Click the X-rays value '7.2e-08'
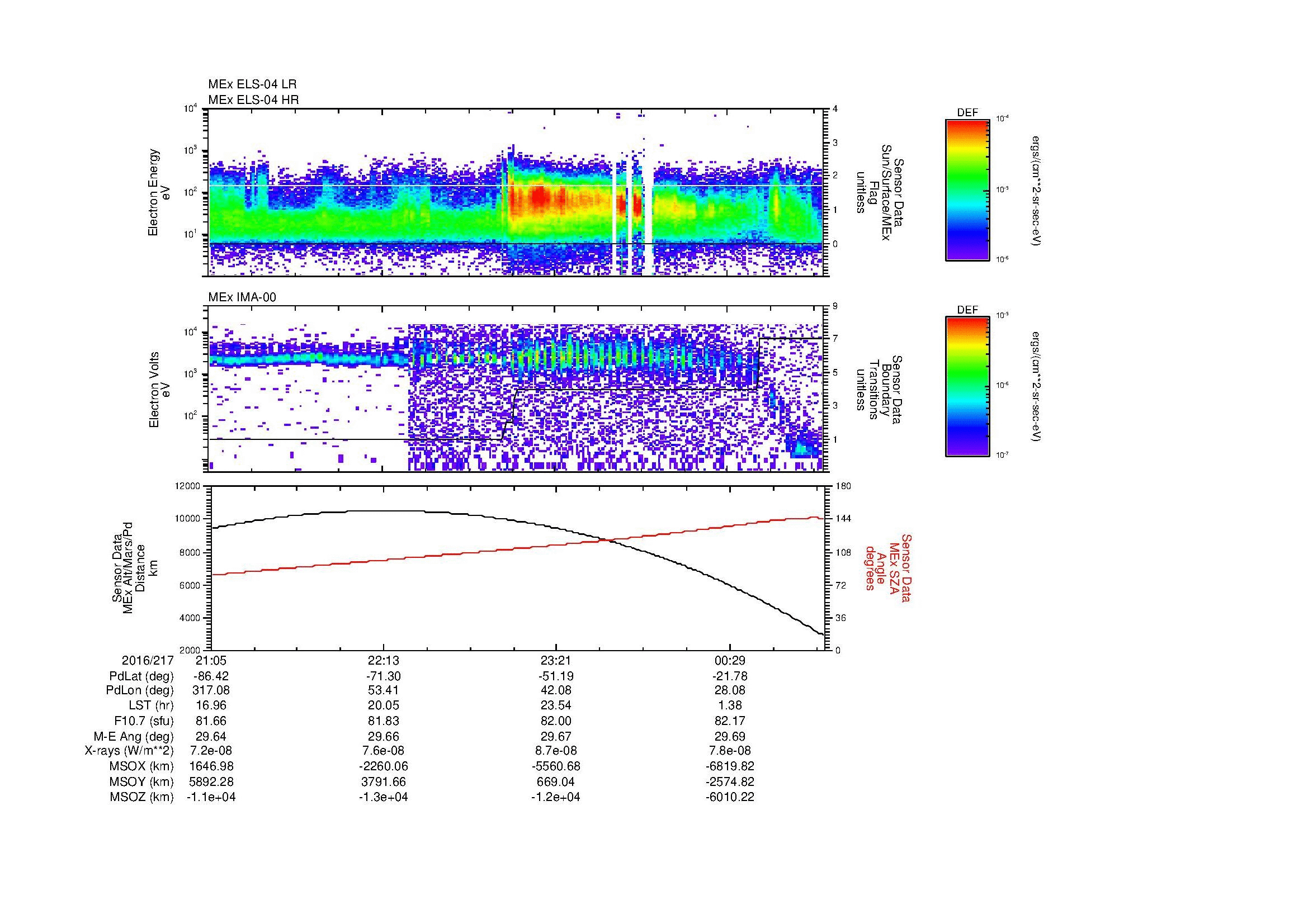Viewport: 1308px width, 924px height. tap(211, 751)
